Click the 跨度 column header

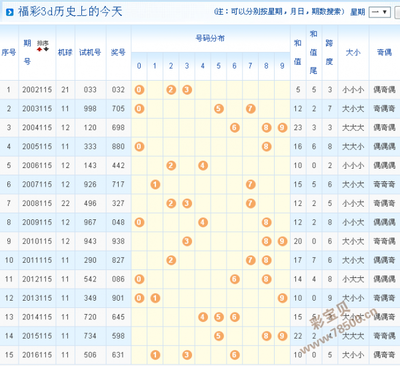tap(329, 52)
